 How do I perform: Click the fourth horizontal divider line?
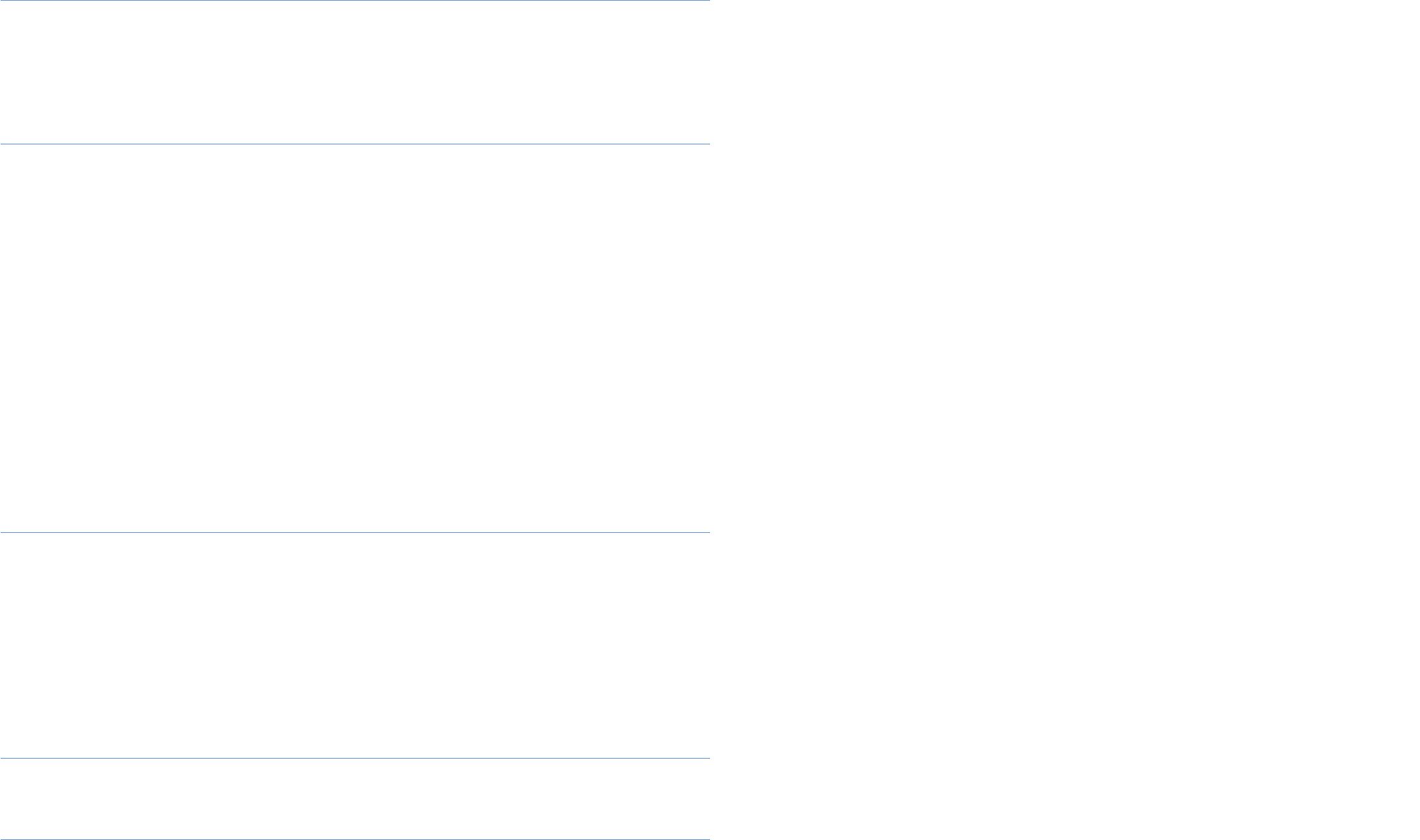[355, 758]
